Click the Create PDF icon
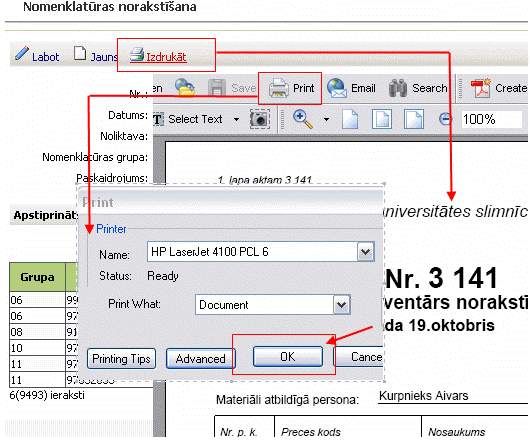 click(x=480, y=88)
